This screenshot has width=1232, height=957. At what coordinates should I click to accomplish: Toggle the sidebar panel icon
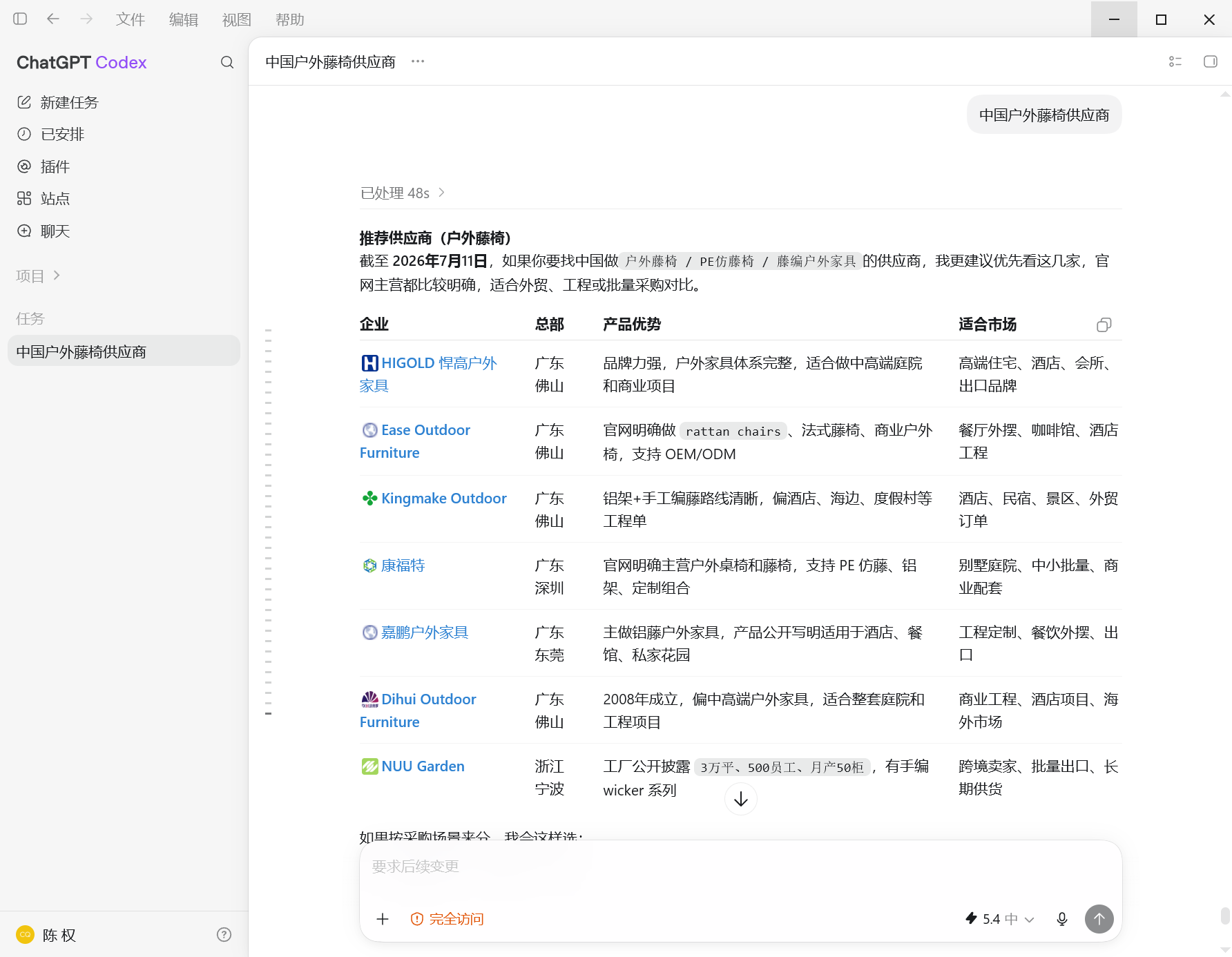click(x=20, y=19)
